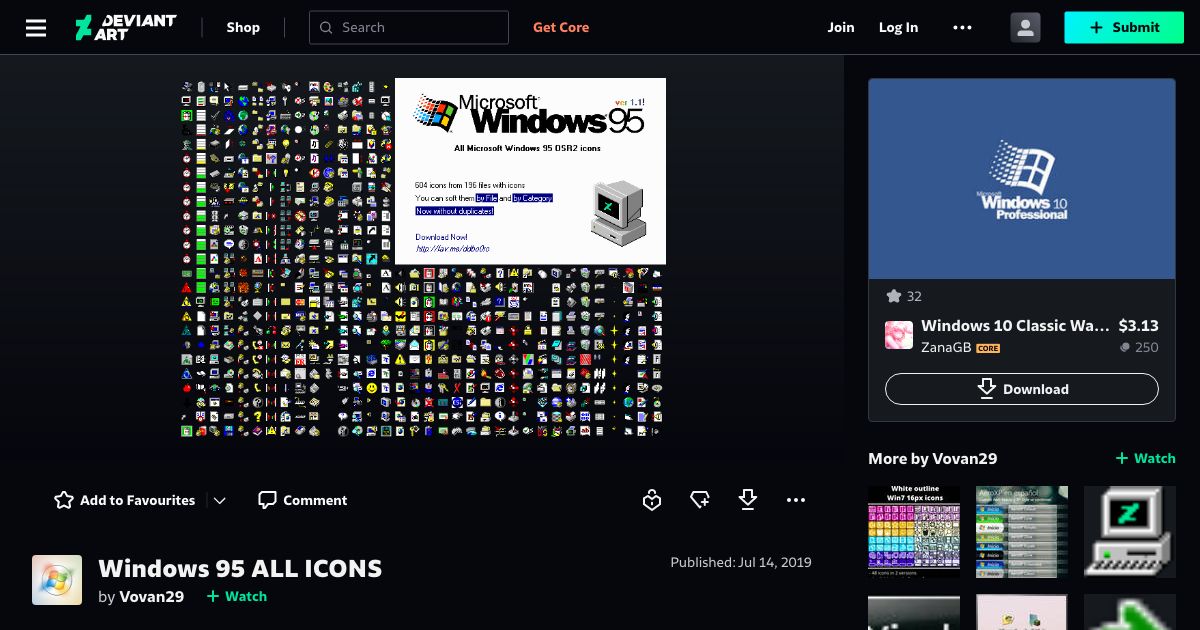Open the top navigation overflow menu

(962, 27)
